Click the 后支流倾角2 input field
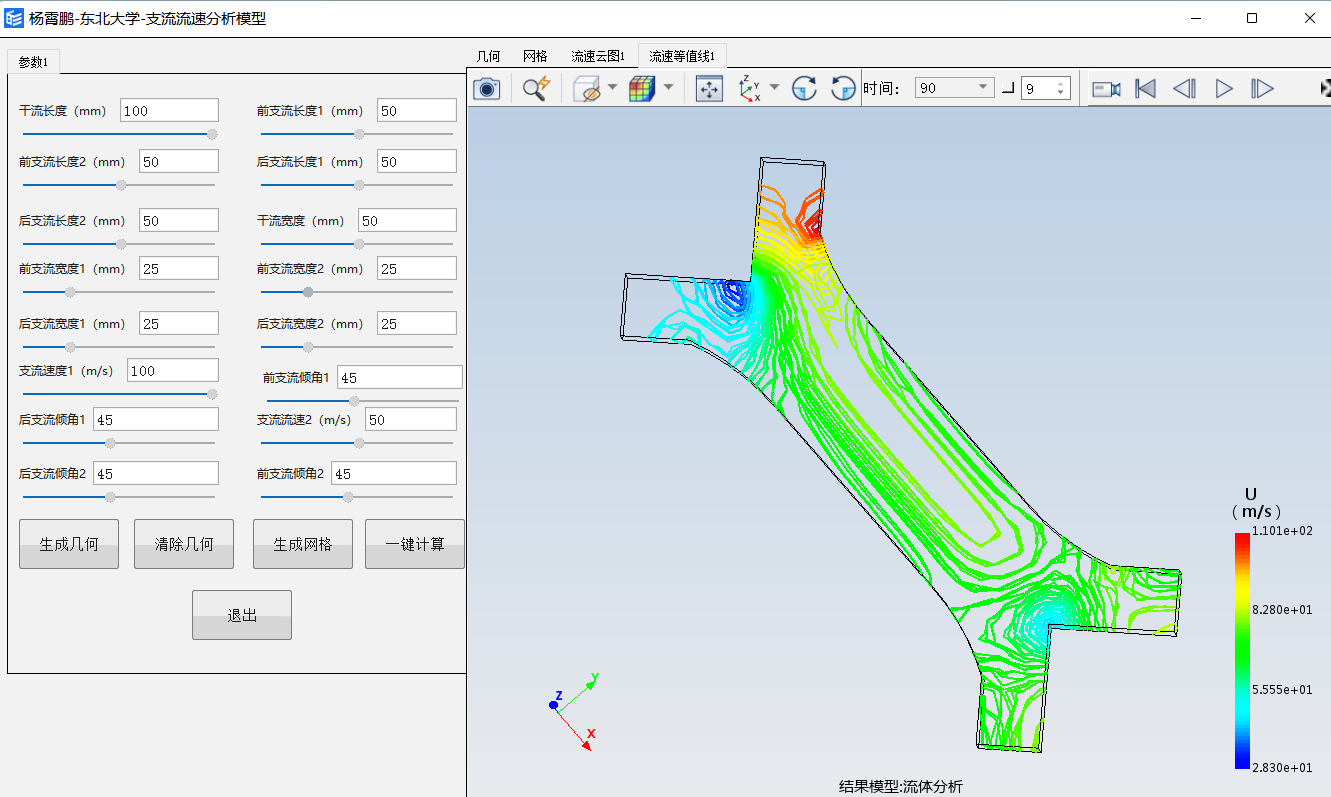The height and width of the screenshot is (797, 1331). pyautogui.click(x=156, y=473)
